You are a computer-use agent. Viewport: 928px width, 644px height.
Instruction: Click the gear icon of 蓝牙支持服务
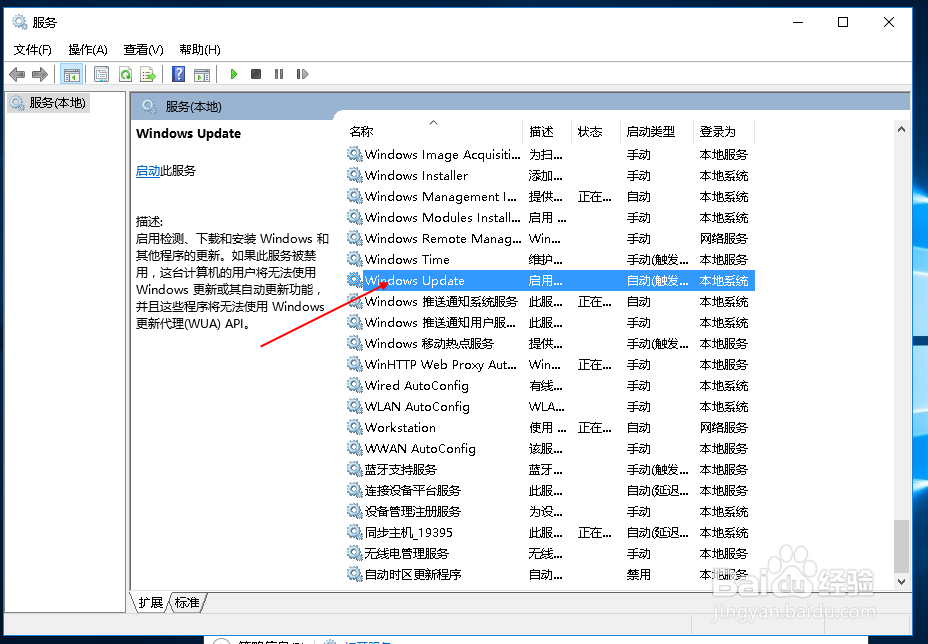pos(355,469)
